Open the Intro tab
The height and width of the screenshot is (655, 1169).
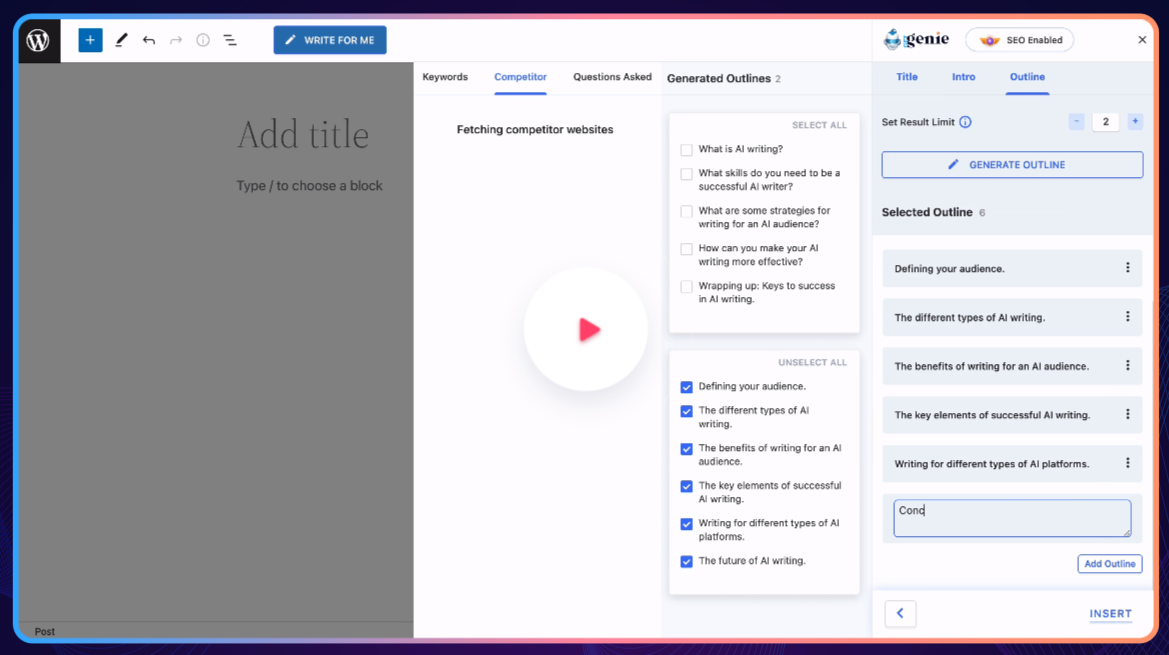tap(963, 77)
